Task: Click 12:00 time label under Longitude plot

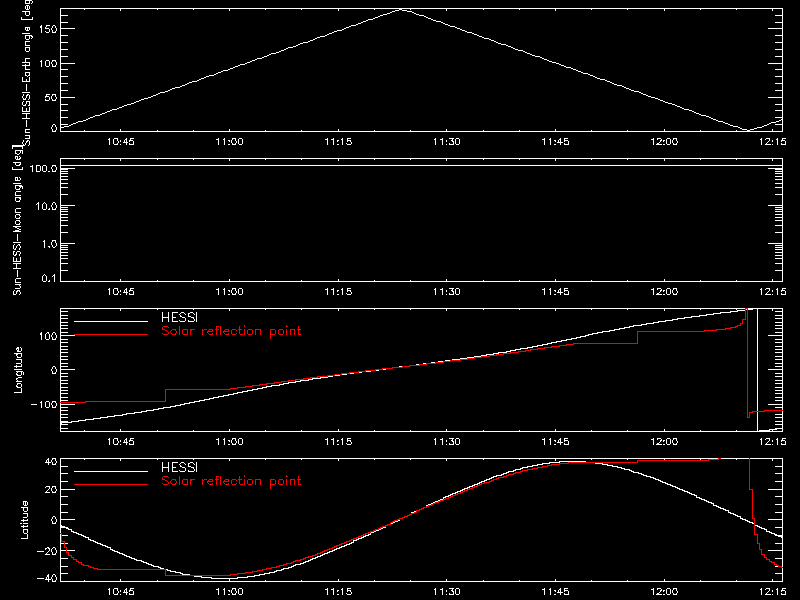Action: [664, 441]
